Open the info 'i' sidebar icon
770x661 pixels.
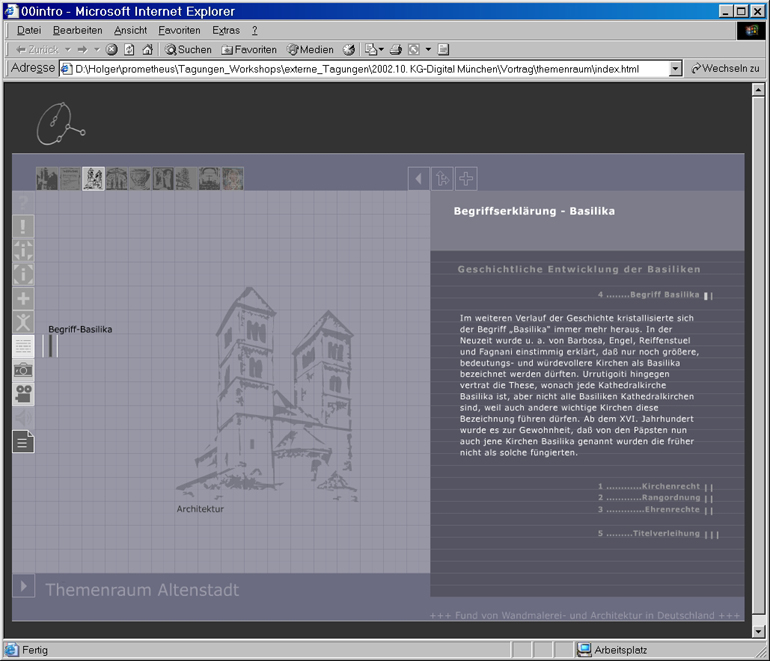(x=23, y=274)
